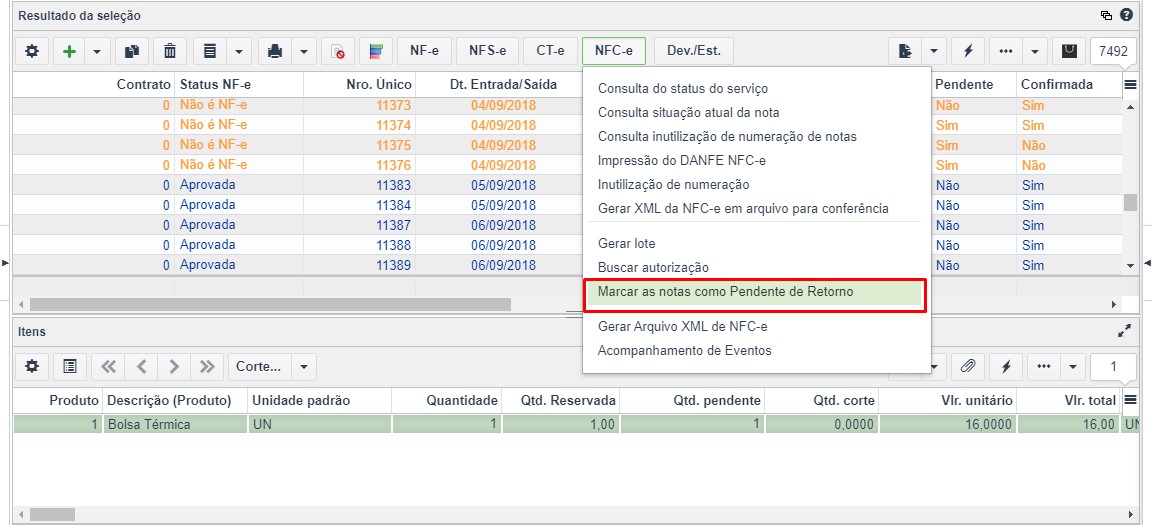
Task: Go to last item record
Action: tap(207, 366)
